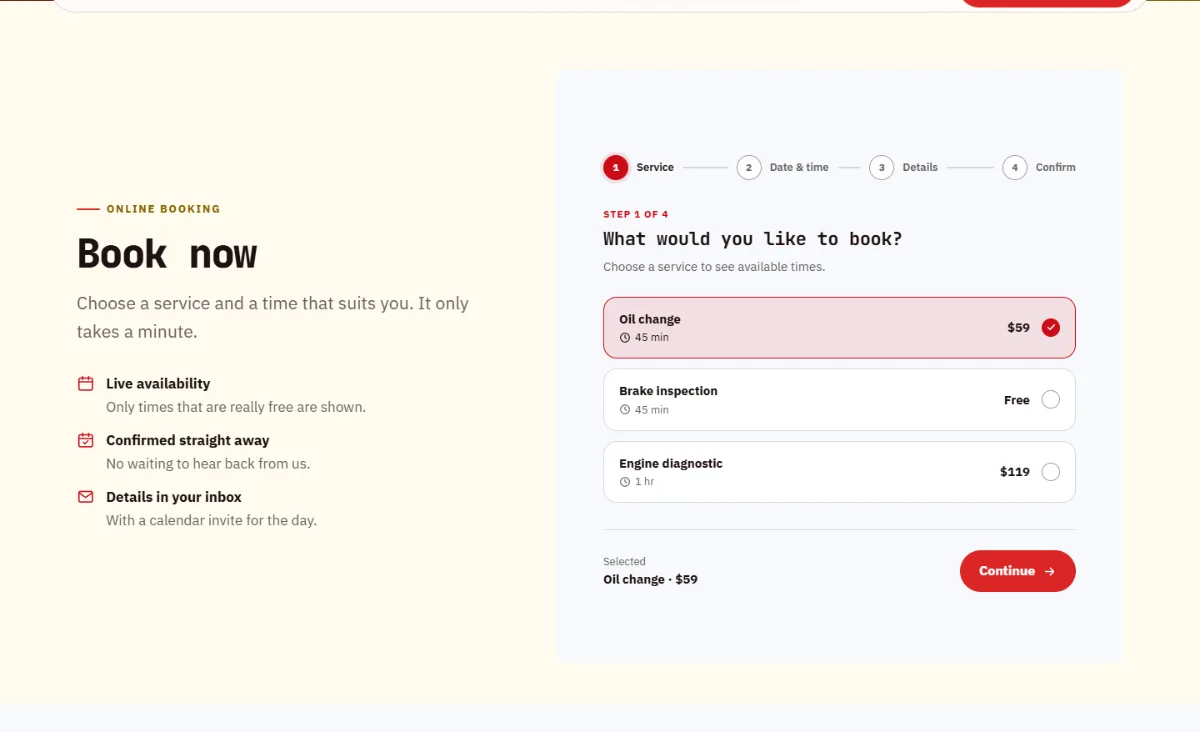Click the Continue button
This screenshot has height=732, width=1200.
pyautogui.click(x=1017, y=571)
